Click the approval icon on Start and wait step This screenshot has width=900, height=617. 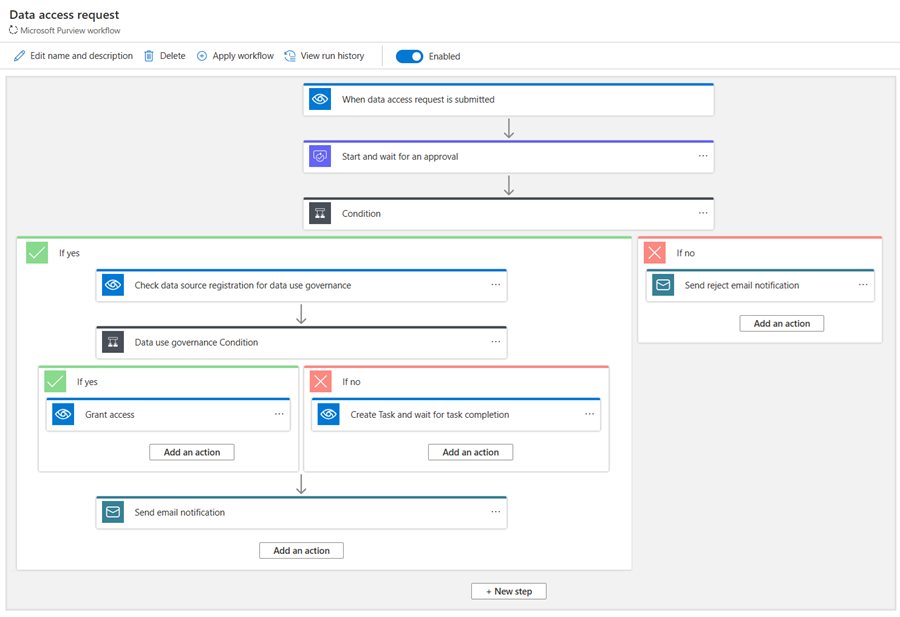coord(319,156)
